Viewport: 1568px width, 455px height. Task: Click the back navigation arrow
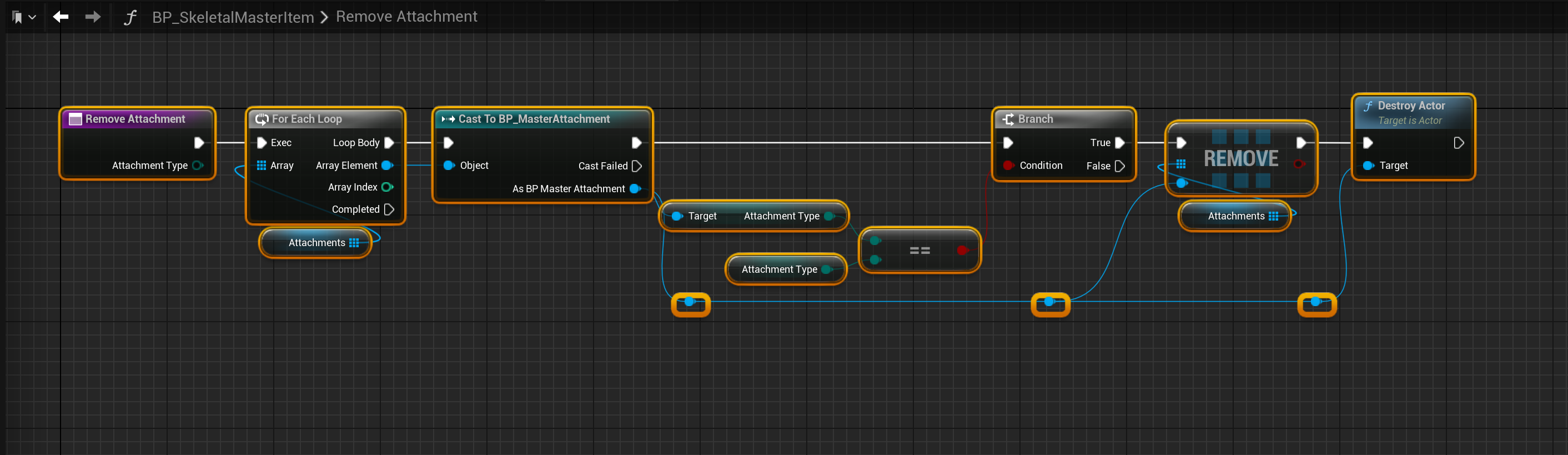61,17
